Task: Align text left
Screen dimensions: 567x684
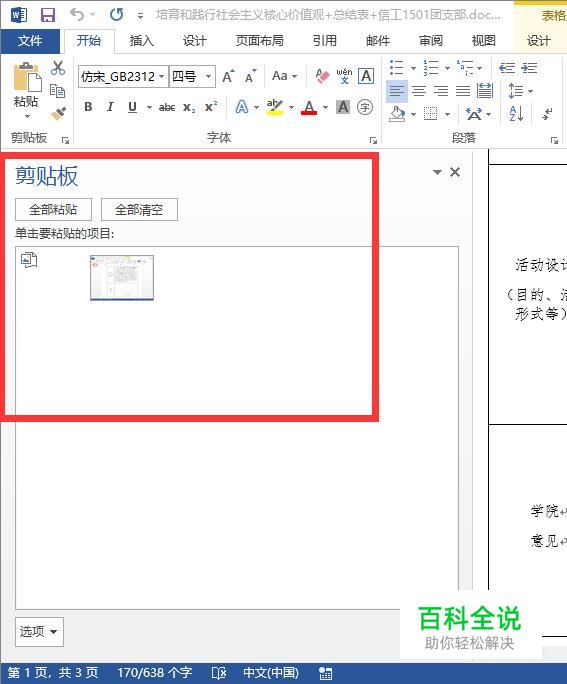Action: coord(396,91)
